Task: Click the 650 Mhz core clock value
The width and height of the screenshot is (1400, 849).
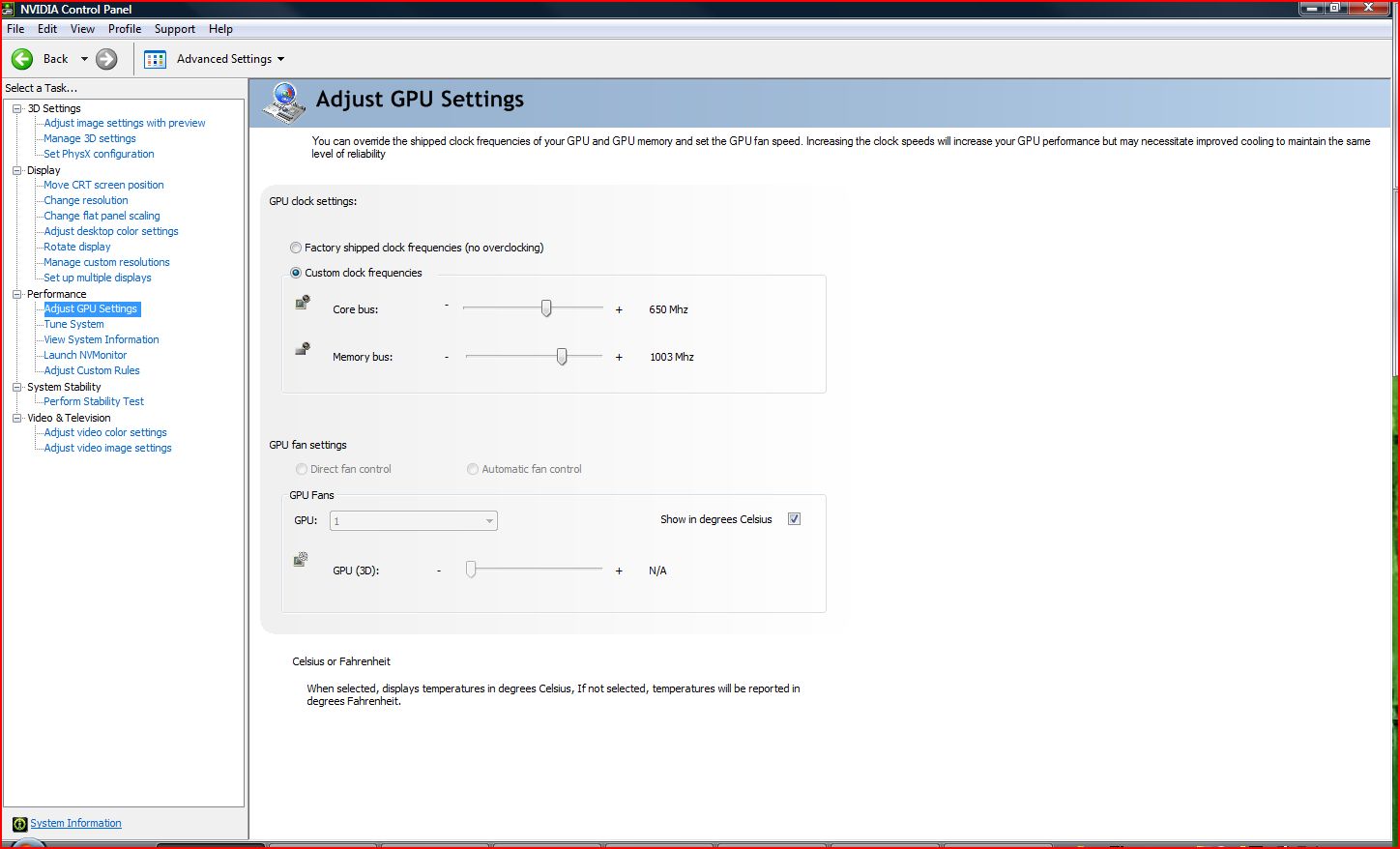Action: point(668,309)
